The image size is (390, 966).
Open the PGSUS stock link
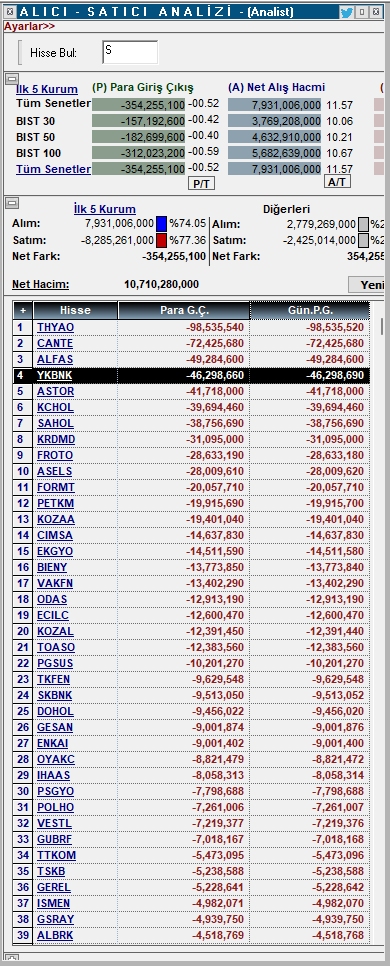55,664
